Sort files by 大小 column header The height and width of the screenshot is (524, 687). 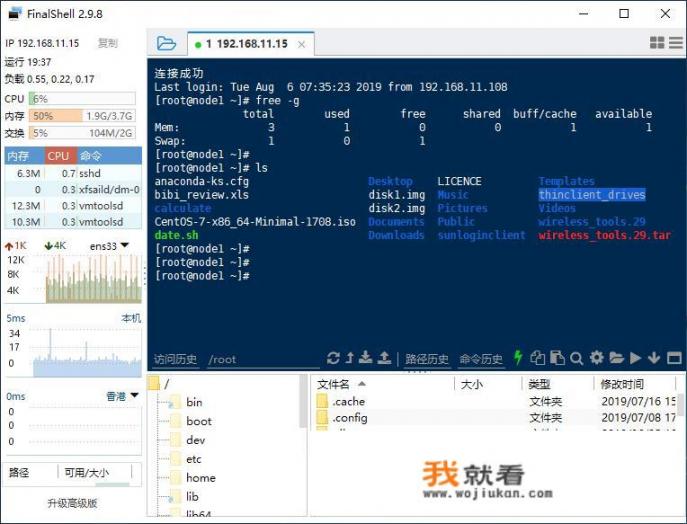[x=488, y=384]
